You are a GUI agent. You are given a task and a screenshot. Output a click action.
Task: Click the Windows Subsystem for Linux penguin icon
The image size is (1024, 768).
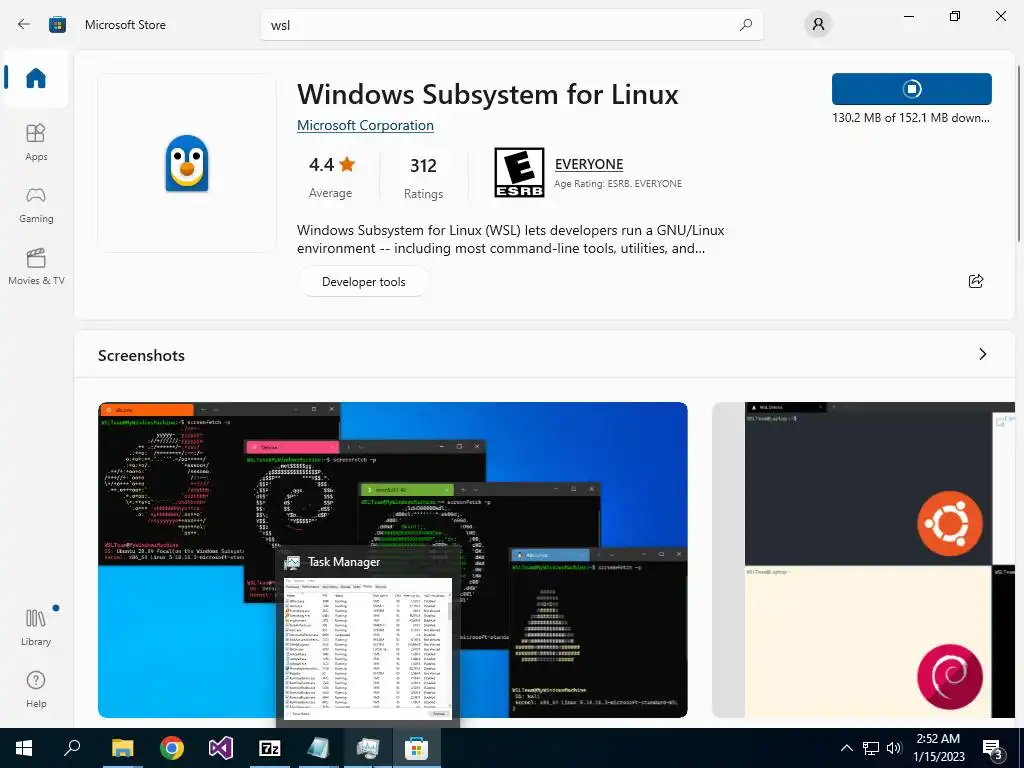point(187,163)
